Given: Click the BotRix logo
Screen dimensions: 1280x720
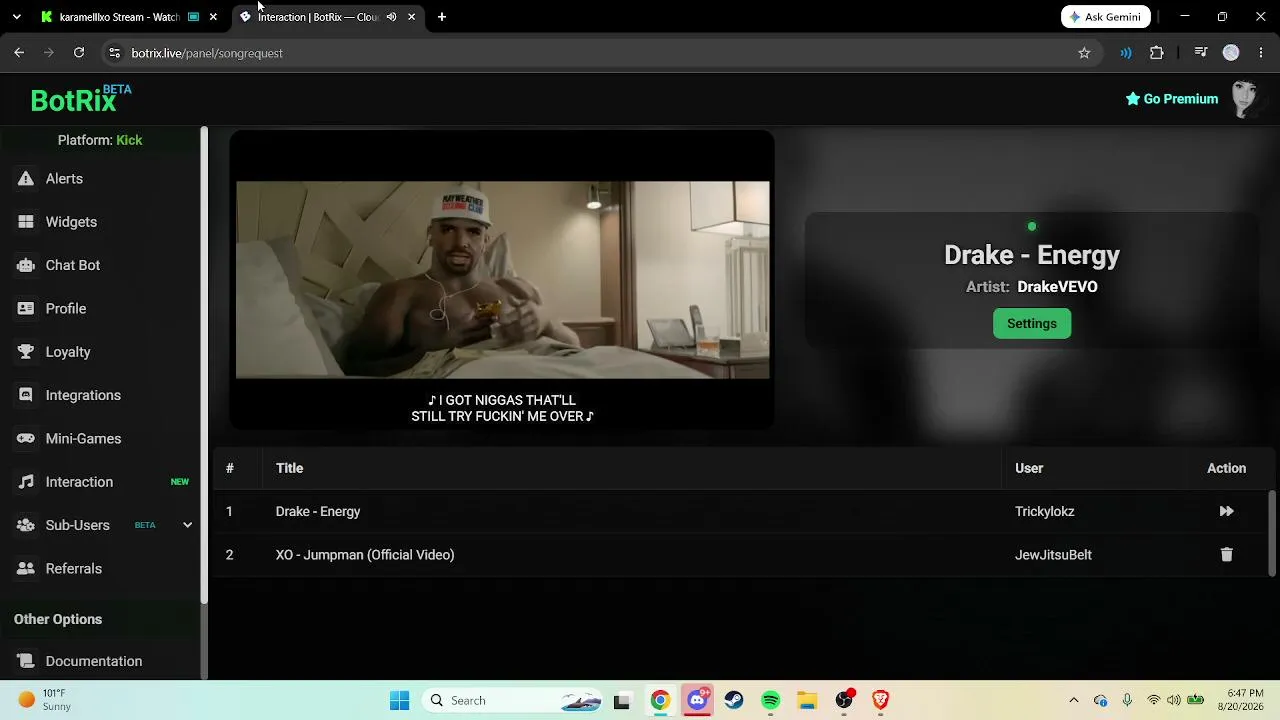Looking at the screenshot, I should point(80,99).
